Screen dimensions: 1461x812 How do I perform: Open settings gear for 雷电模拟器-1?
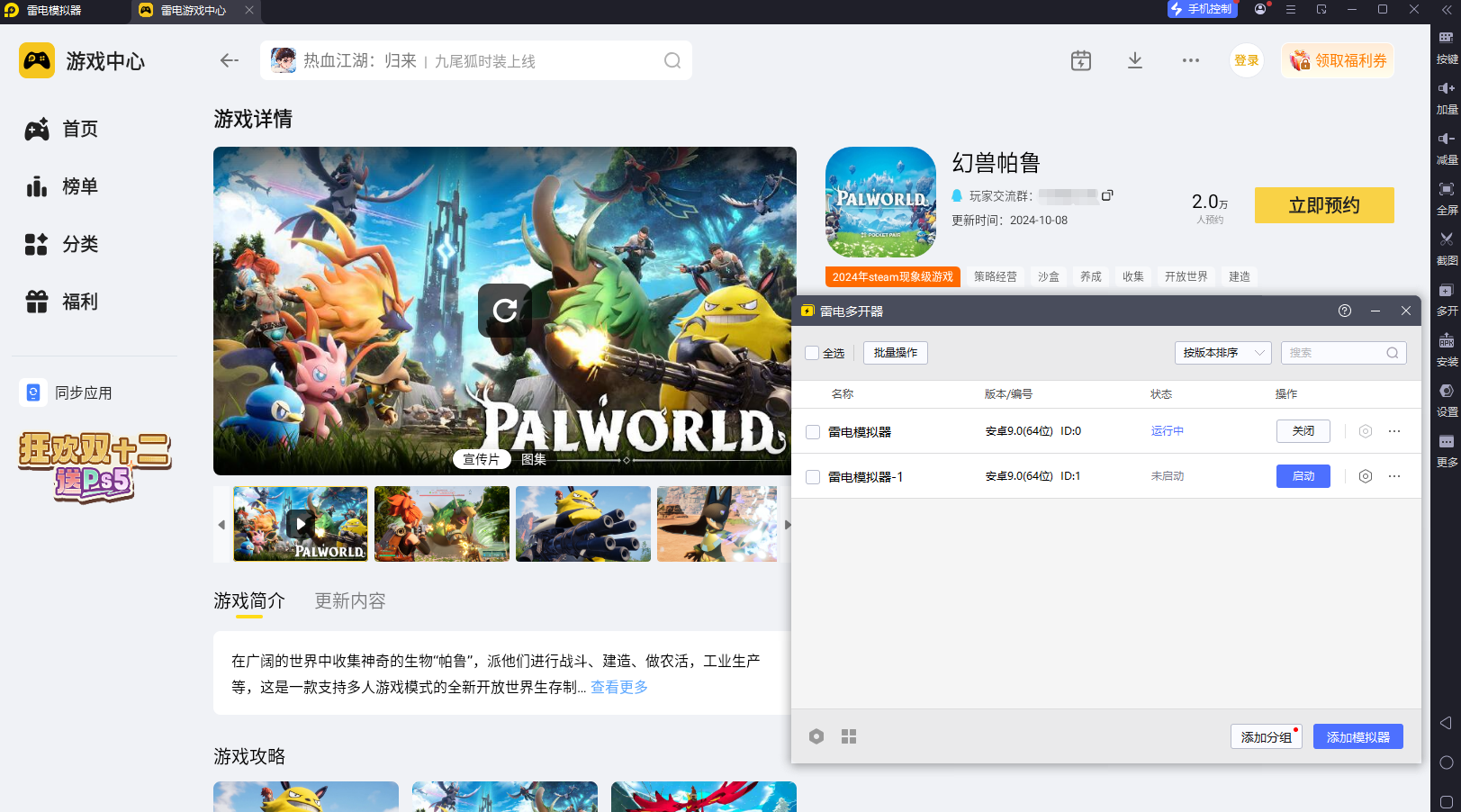click(1365, 476)
